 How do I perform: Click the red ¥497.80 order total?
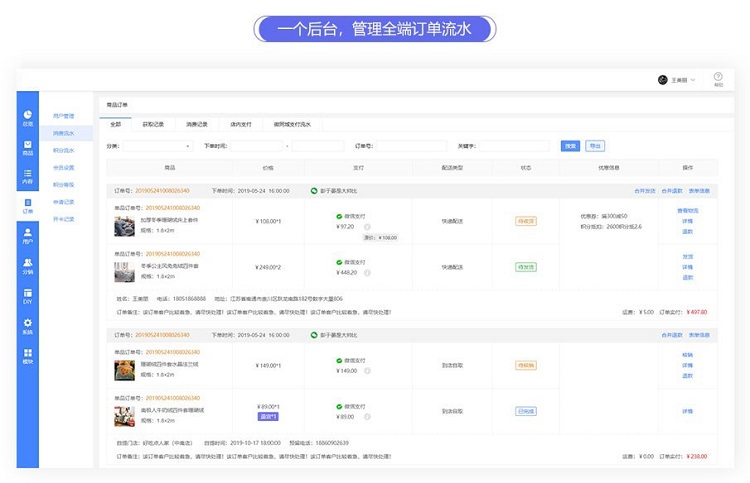coord(696,312)
